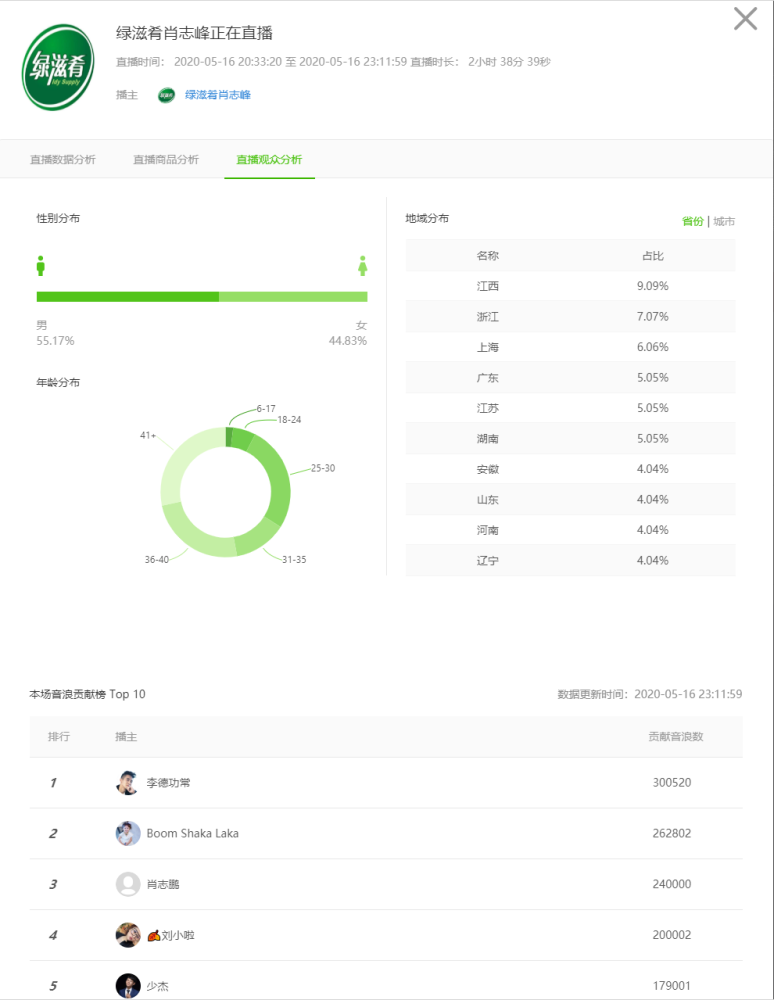This screenshot has height=1000, width=774.
Task: Select the 江西 province row
Action: [x=570, y=286]
